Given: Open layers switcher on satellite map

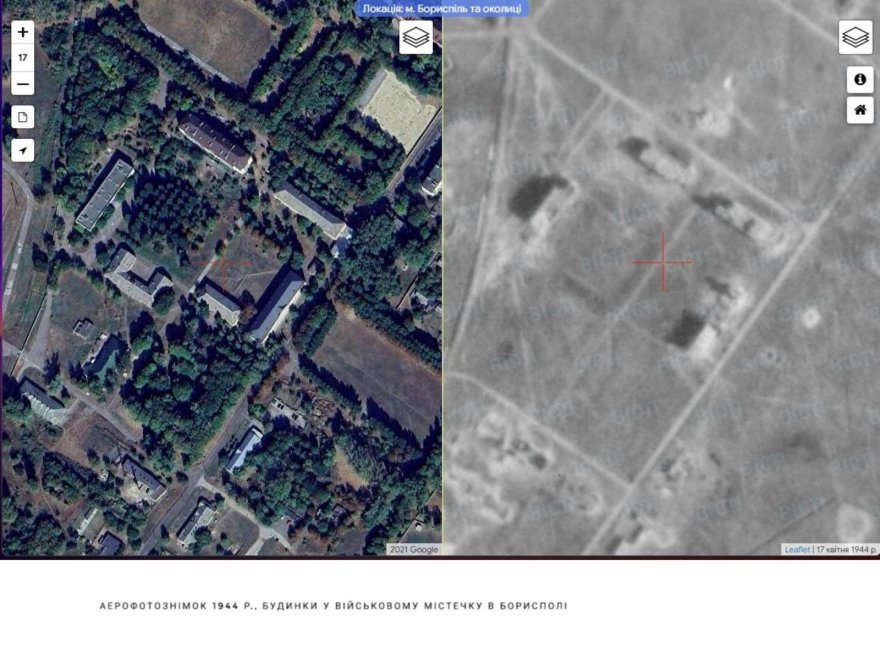Looking at the screenshot, I should (x=416, y=37).
